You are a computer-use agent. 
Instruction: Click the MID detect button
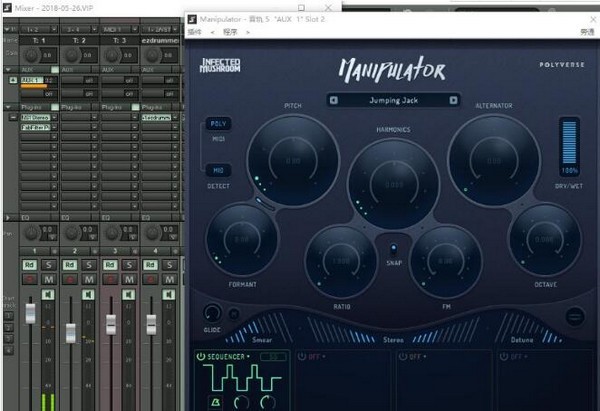pos(218,170)
